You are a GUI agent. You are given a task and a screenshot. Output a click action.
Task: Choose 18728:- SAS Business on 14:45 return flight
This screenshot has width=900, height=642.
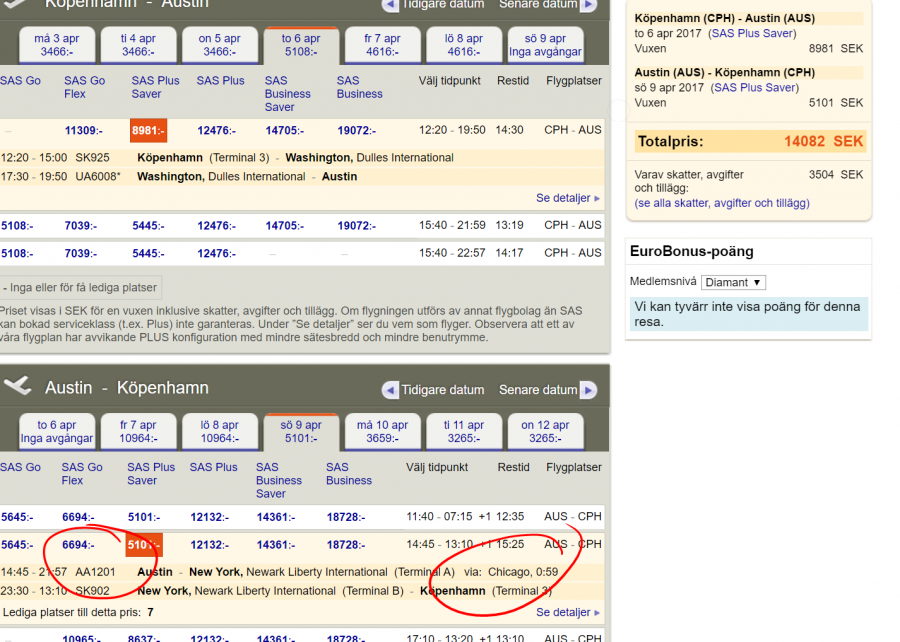[346, 545]
